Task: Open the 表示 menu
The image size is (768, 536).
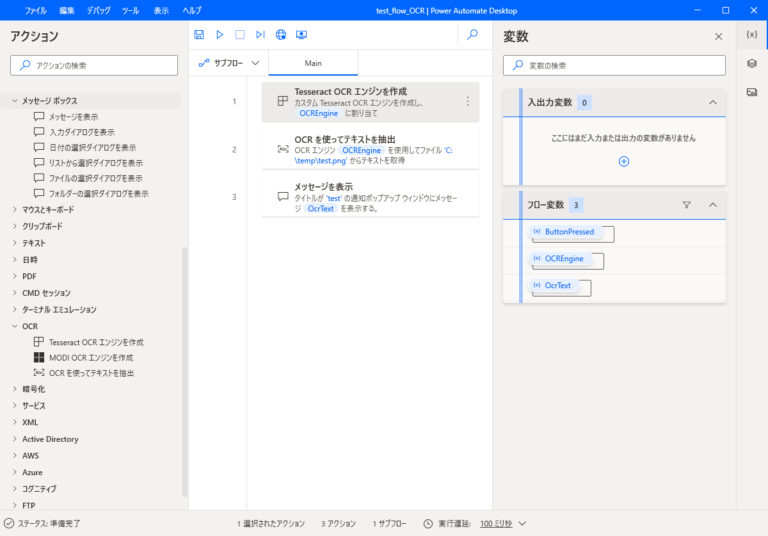Action: (161, 10)
